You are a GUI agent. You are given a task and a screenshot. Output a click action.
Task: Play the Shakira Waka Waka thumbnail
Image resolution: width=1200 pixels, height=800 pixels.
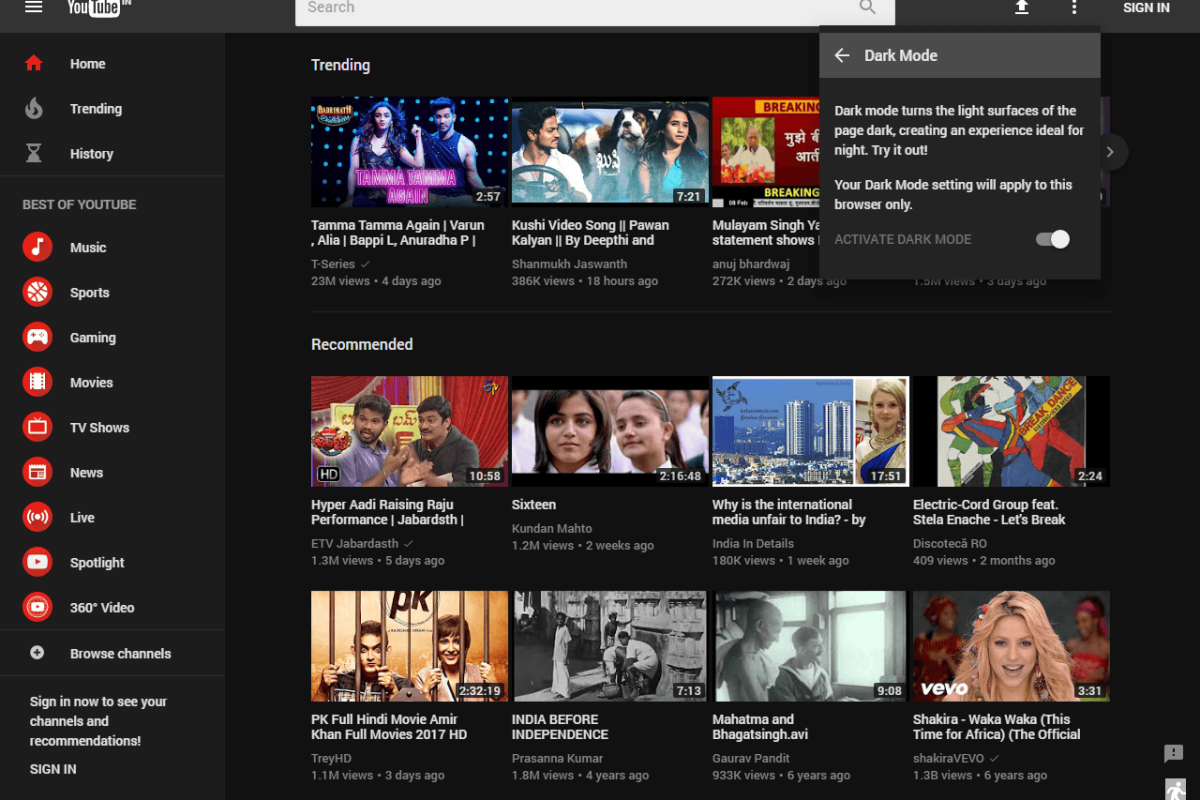(1011, 646)
